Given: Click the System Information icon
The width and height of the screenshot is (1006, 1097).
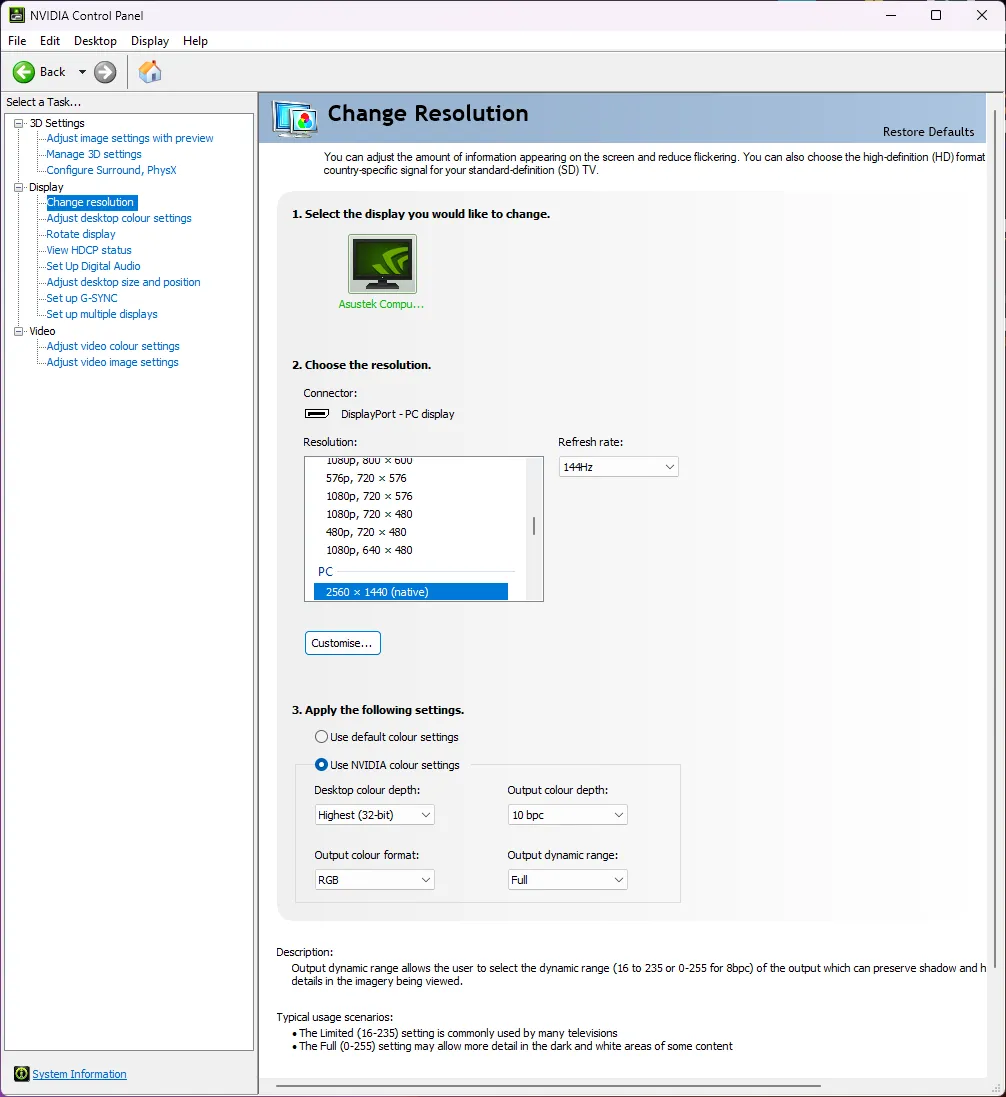Looking at the screenshot, I should pyautogui.click(x=21, y=1074).
